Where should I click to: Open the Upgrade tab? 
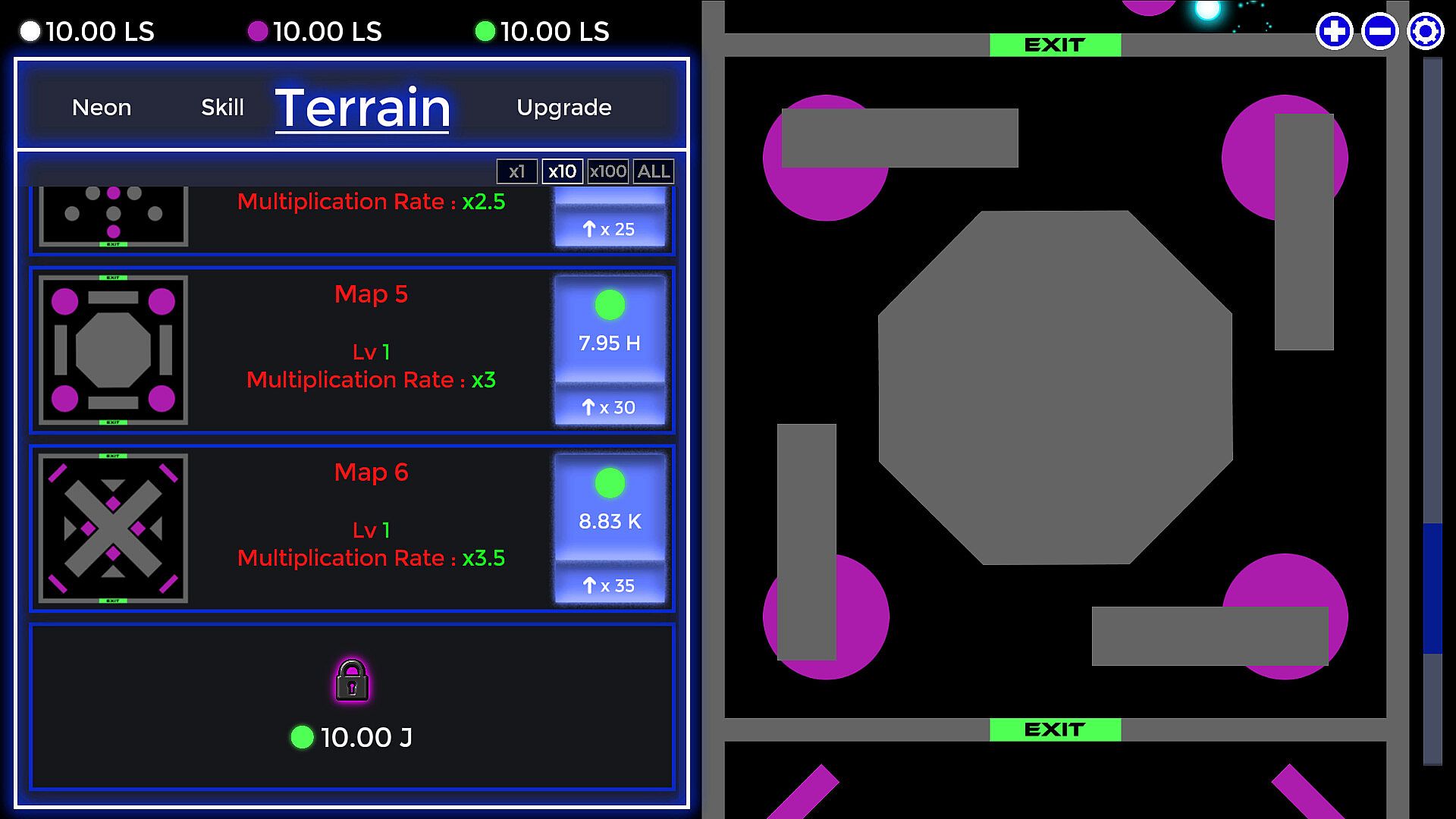pyautogui.click(x=563, y=108)
